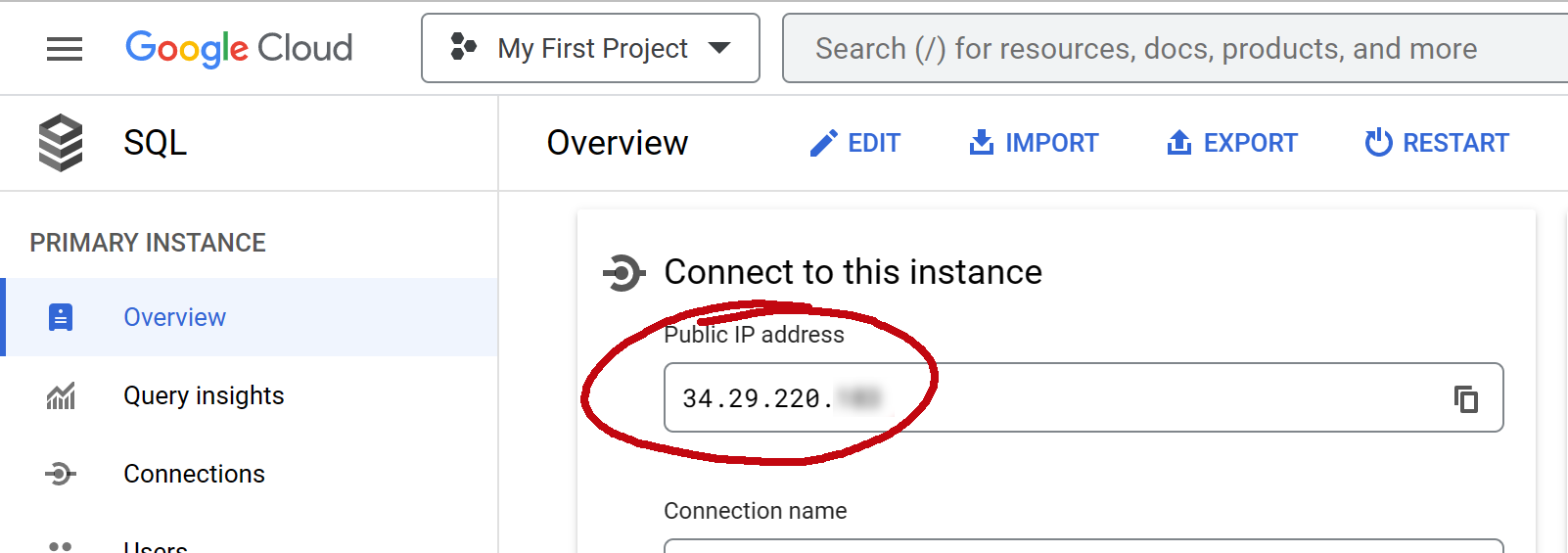Open the My First Project selector
Screen dimensions: 1568x553
click(x=590, y=48)
